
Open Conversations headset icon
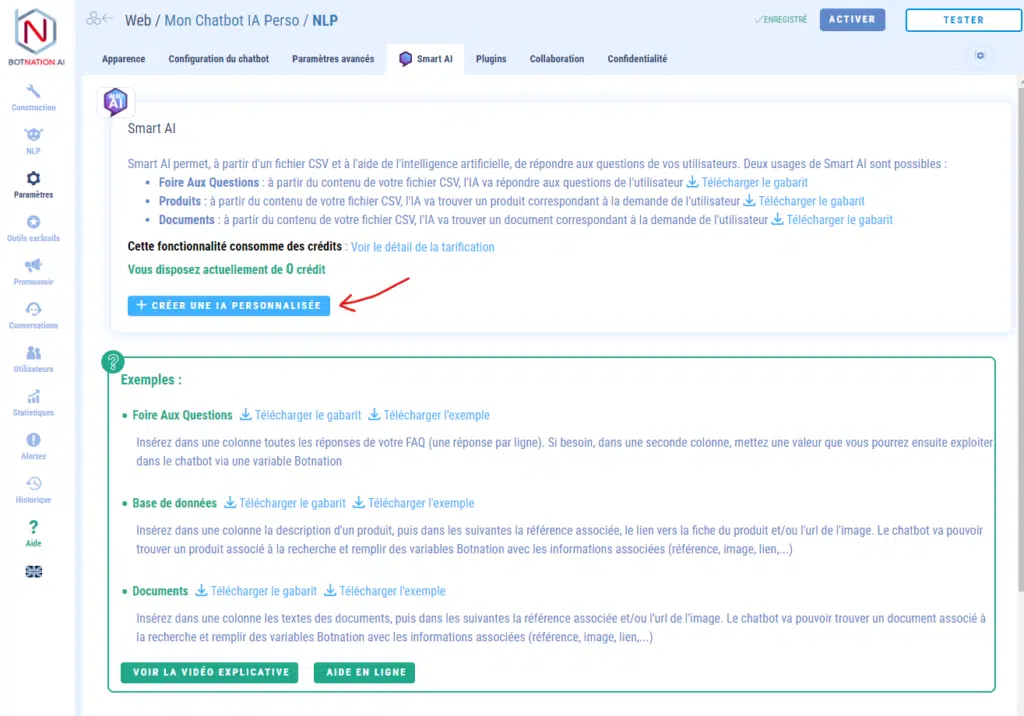(33, 309)
